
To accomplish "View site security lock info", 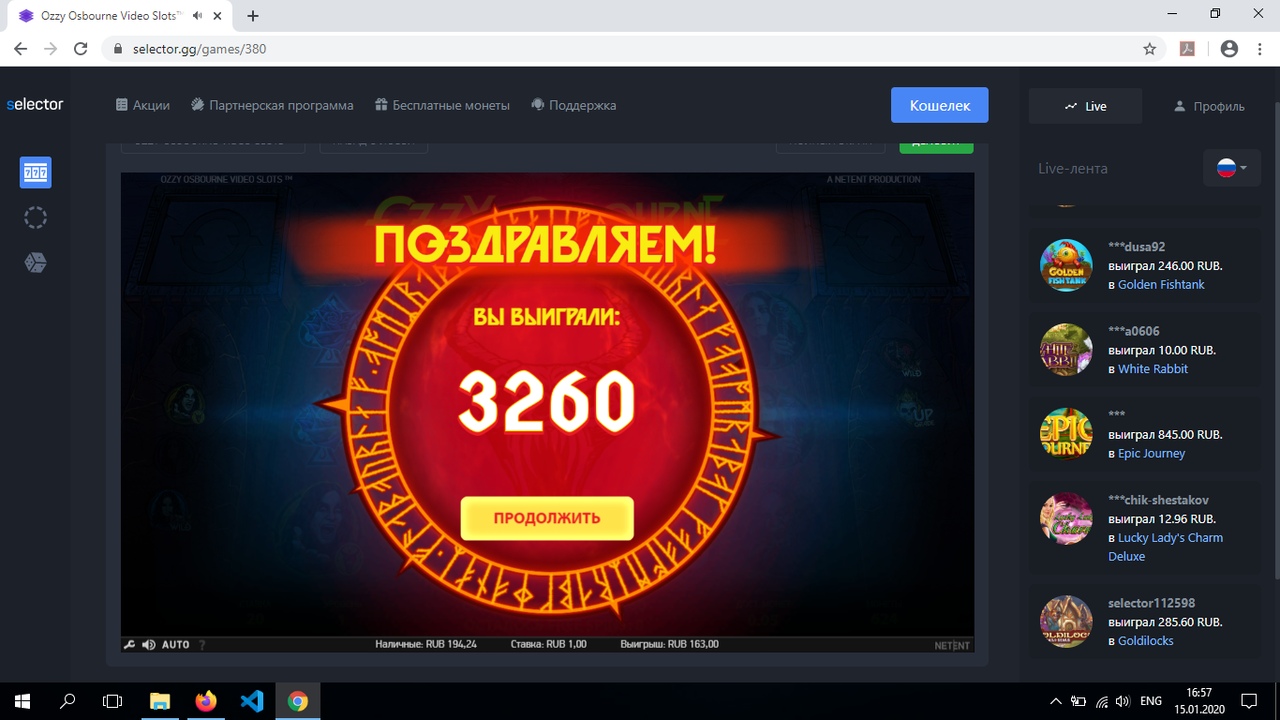I will [x=117, y=49].
